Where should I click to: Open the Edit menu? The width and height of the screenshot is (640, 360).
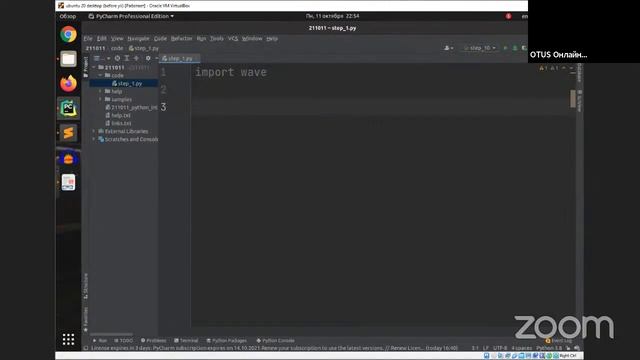(x=102, y=38)
